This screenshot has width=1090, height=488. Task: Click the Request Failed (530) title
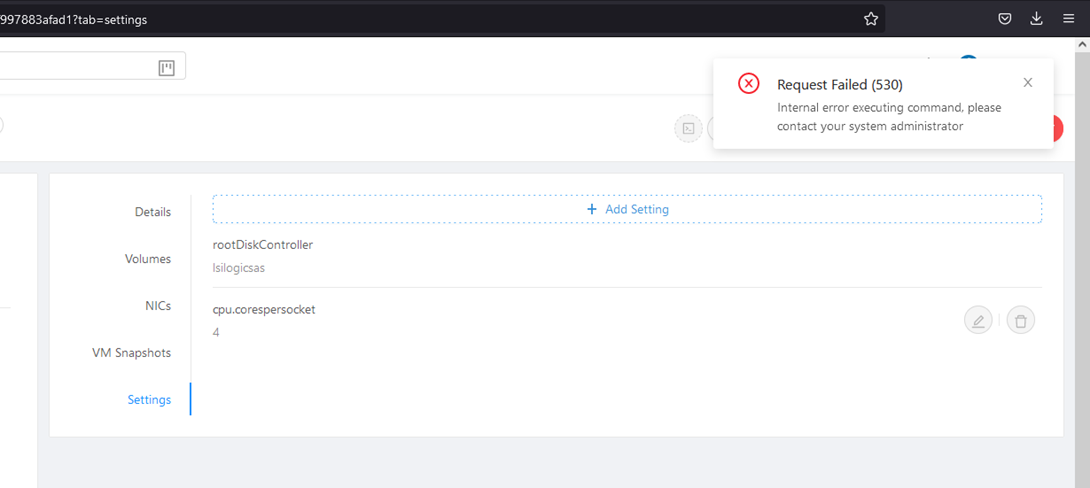pos(840,85)
